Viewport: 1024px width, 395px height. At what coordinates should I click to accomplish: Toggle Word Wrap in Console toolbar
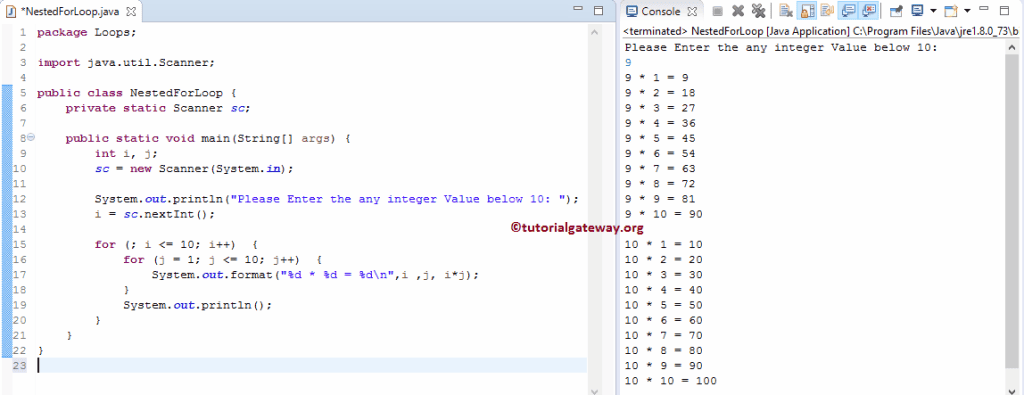tap(827, 10)
